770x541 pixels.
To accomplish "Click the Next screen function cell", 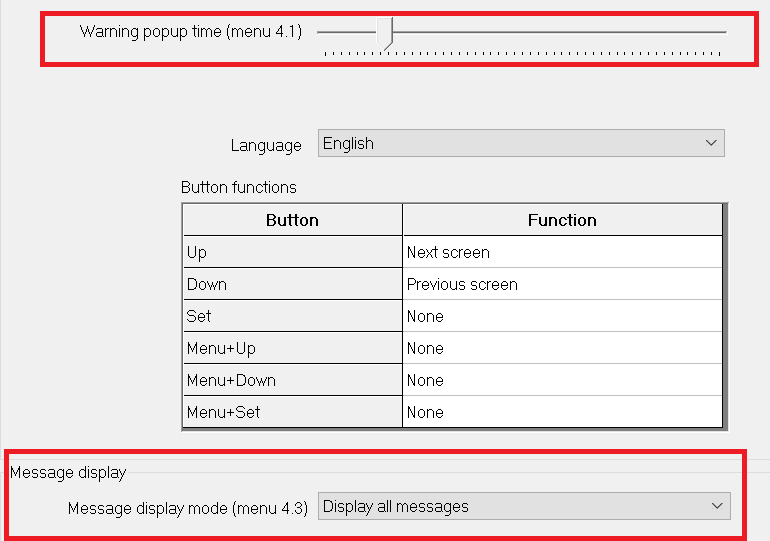I will click(x=562, y=252).
